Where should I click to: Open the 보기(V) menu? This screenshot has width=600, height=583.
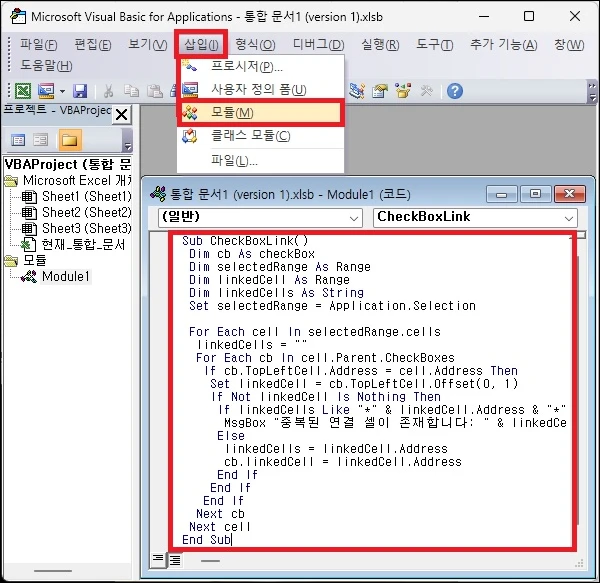[x=148, y=44]
